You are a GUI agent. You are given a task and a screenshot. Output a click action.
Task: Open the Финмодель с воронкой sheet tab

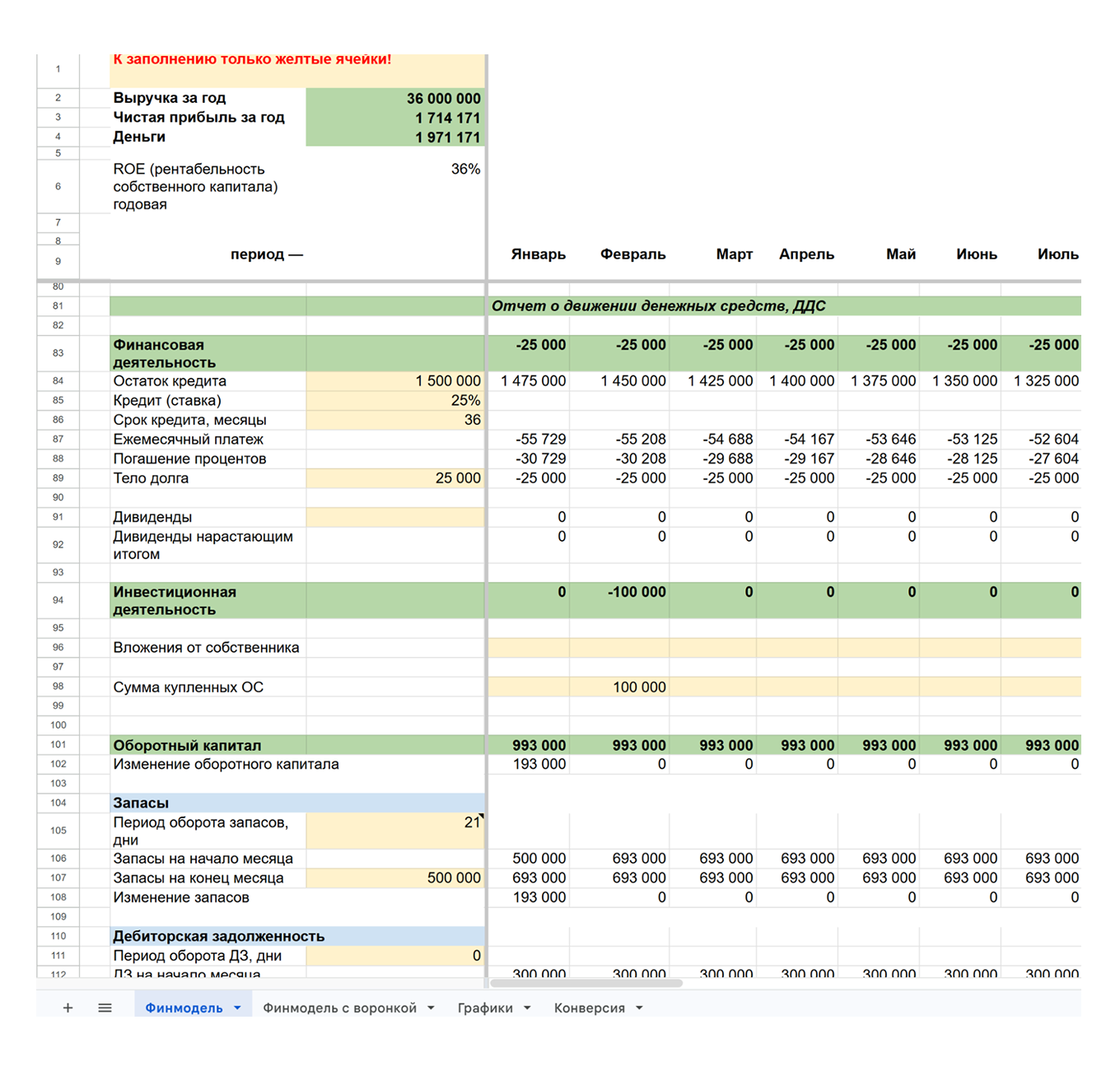(x=338, y=1008)
